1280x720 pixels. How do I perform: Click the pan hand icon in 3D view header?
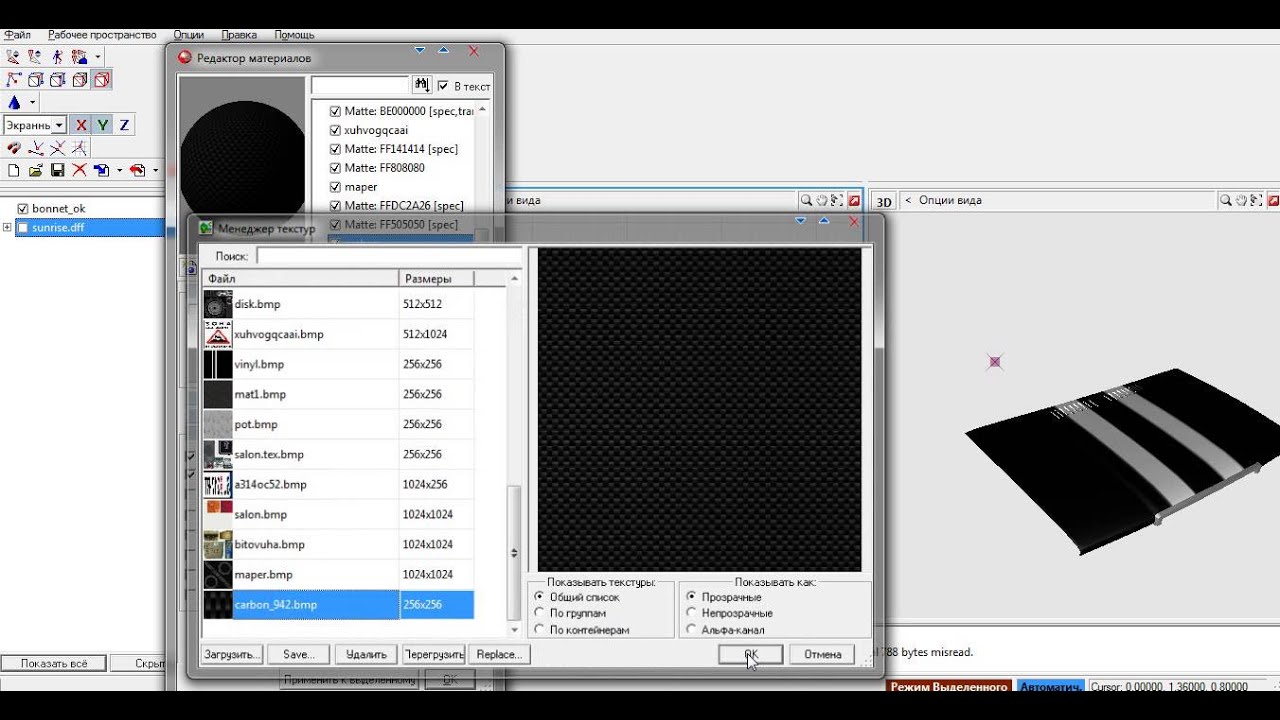pyautogui.click(x=1242, y=200)
